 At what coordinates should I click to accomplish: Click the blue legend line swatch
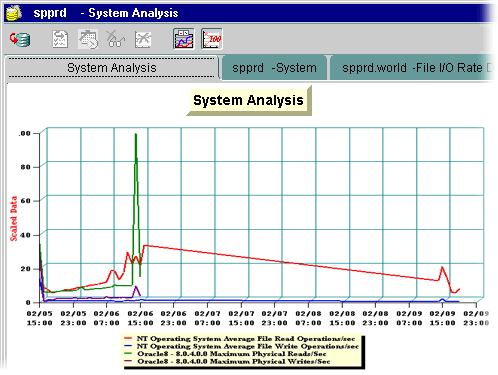[x=128, y=346]
